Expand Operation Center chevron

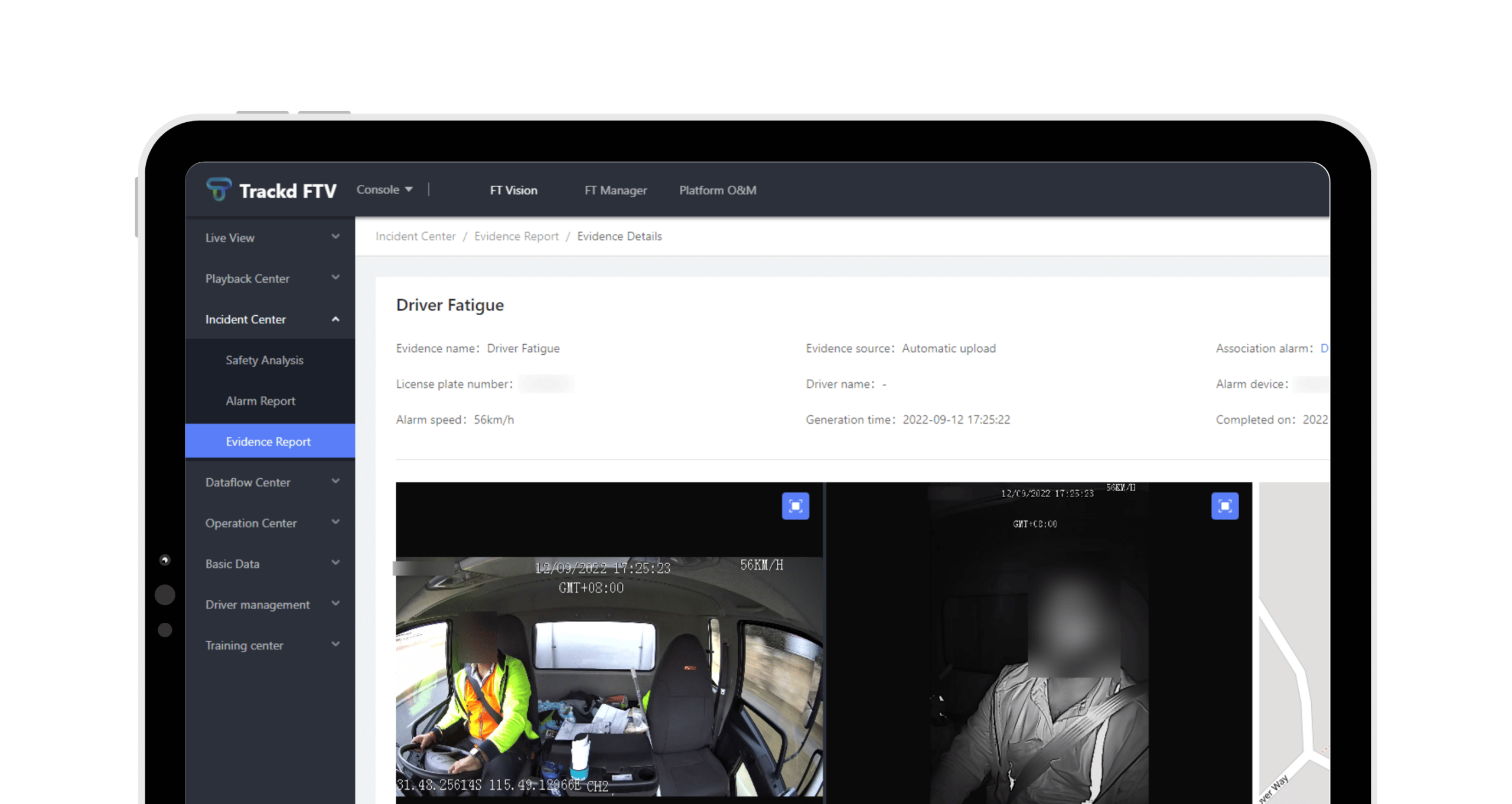pyautogui.click(x=335, y=522)
